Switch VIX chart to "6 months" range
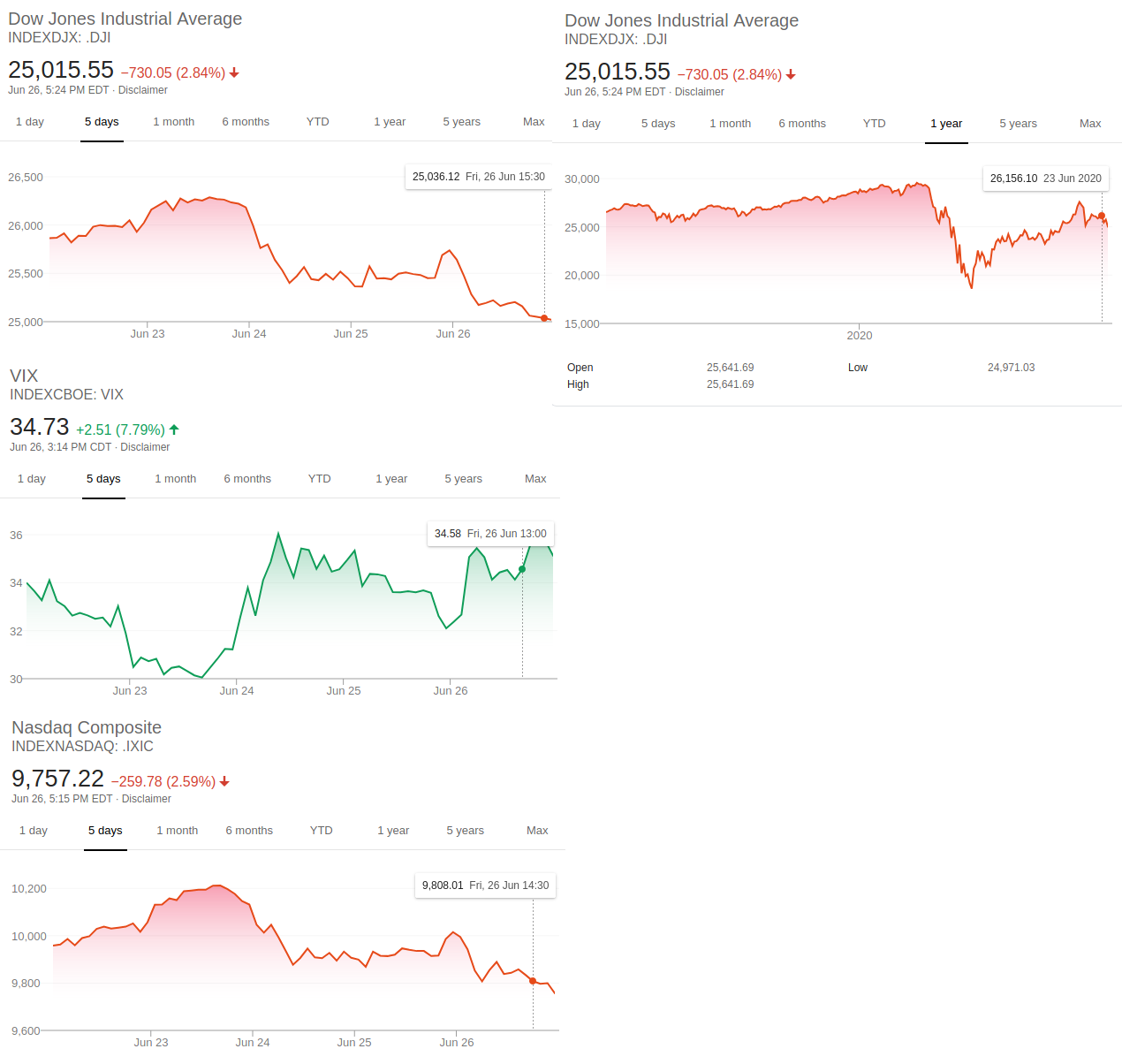Viewport: 1122px width, 1064px height. pos(247,479)
